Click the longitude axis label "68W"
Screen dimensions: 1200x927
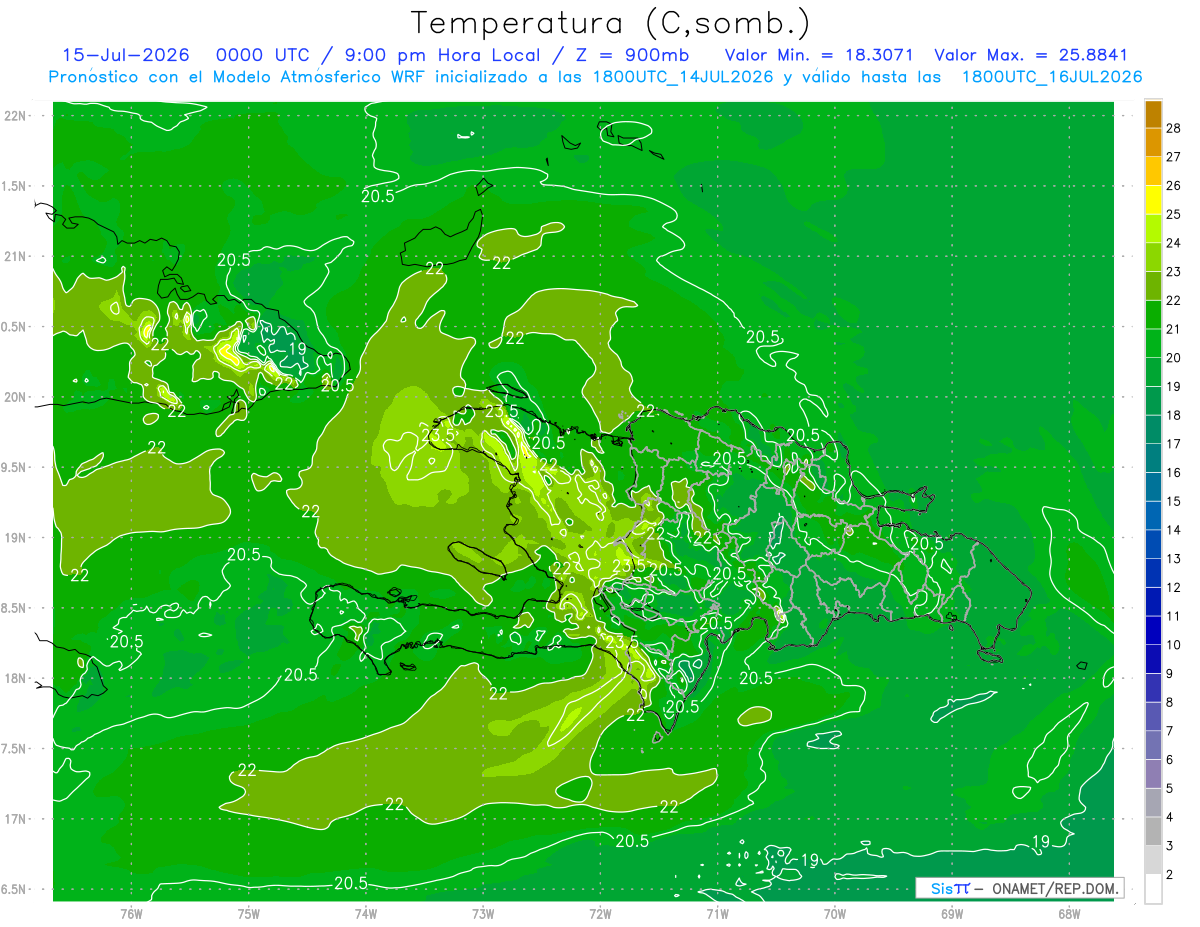(x=1069, y=914)
